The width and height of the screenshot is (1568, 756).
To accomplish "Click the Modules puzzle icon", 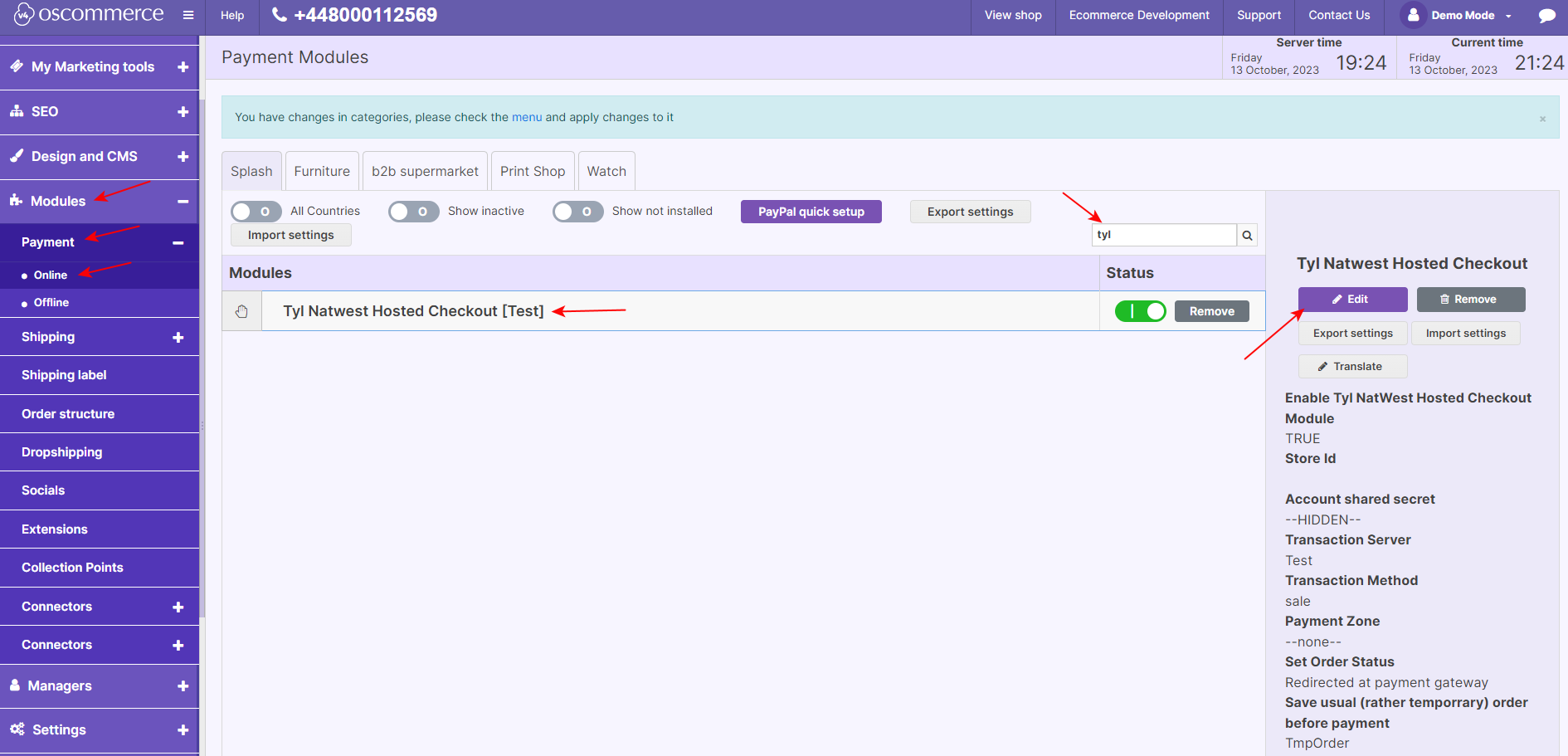I will (17, 201).
